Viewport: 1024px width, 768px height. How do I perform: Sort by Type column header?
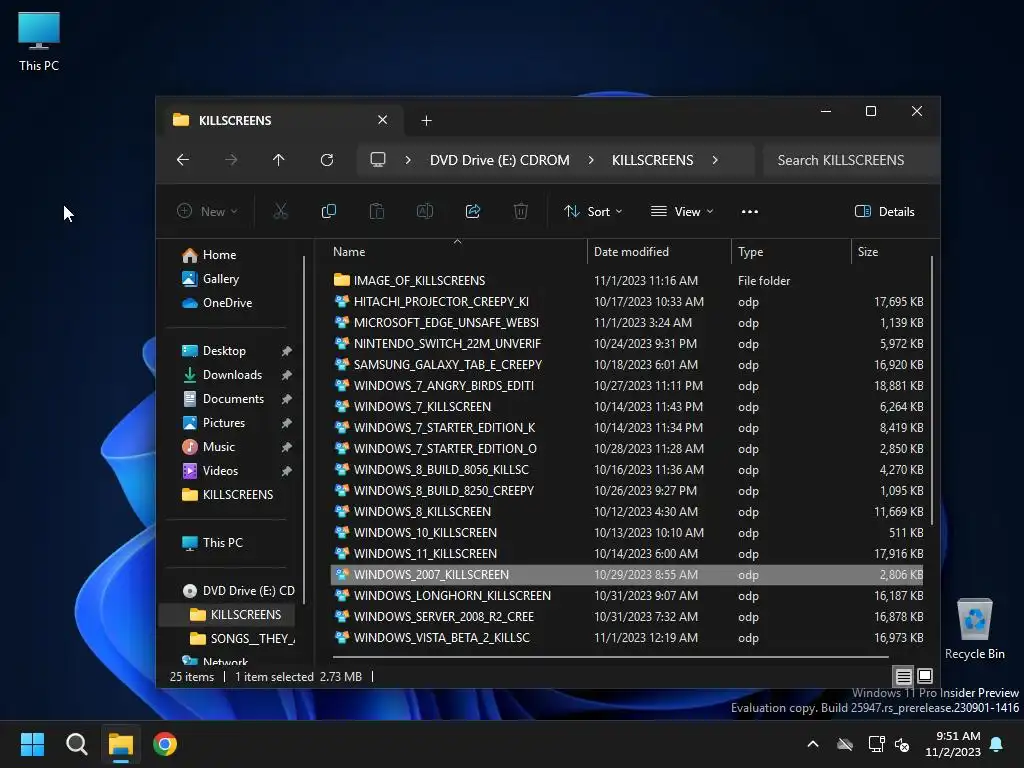pos(791,251)
